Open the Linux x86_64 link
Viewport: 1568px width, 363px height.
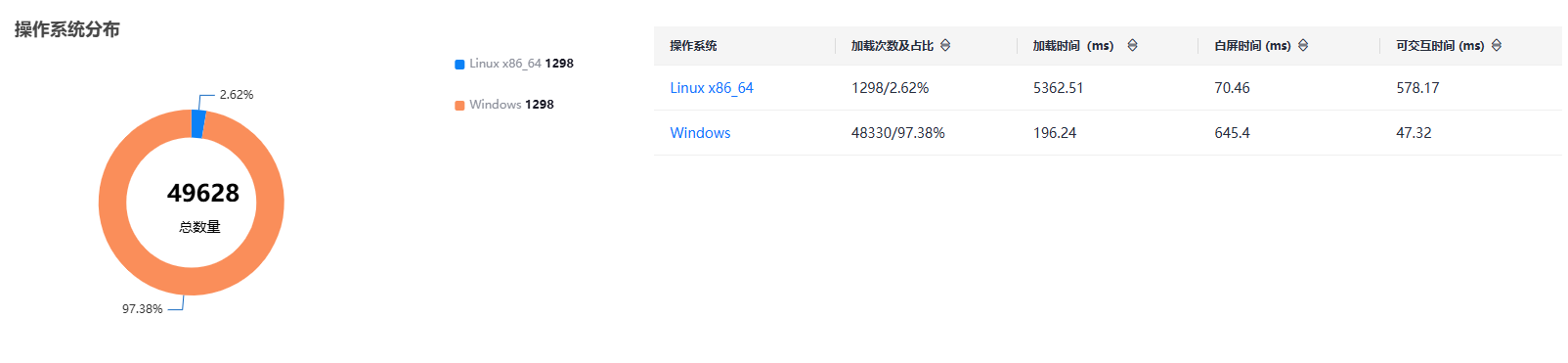(x=712, y=88)
